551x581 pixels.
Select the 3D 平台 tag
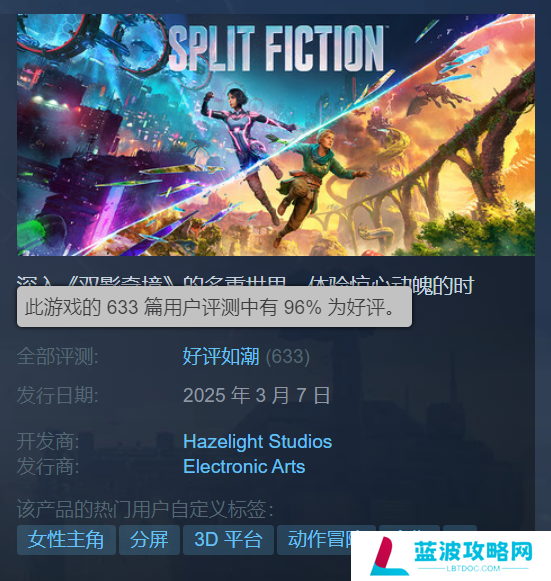[x=228, y=540]
